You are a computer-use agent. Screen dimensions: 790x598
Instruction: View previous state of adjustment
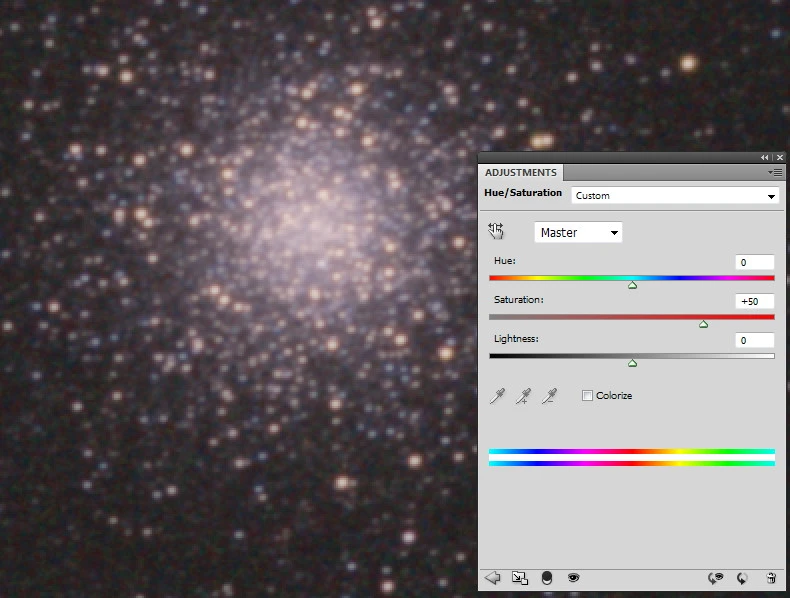[x=715, y=578]
